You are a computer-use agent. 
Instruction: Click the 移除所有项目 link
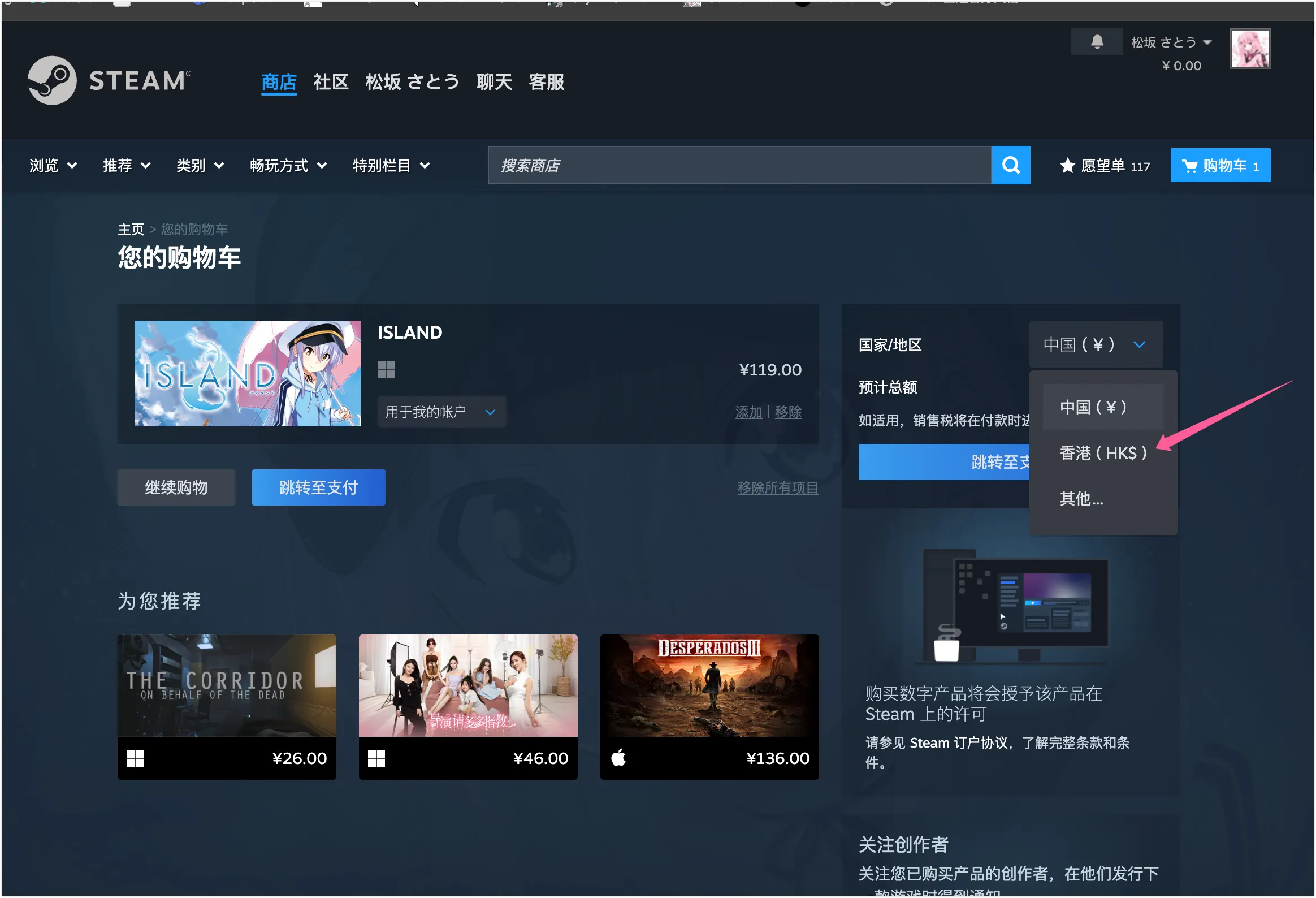(778, 487)
